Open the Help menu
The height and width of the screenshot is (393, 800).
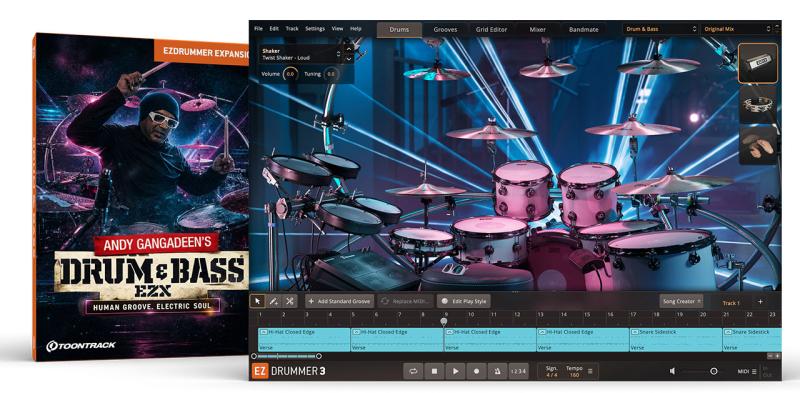click(x=356, y=29)
